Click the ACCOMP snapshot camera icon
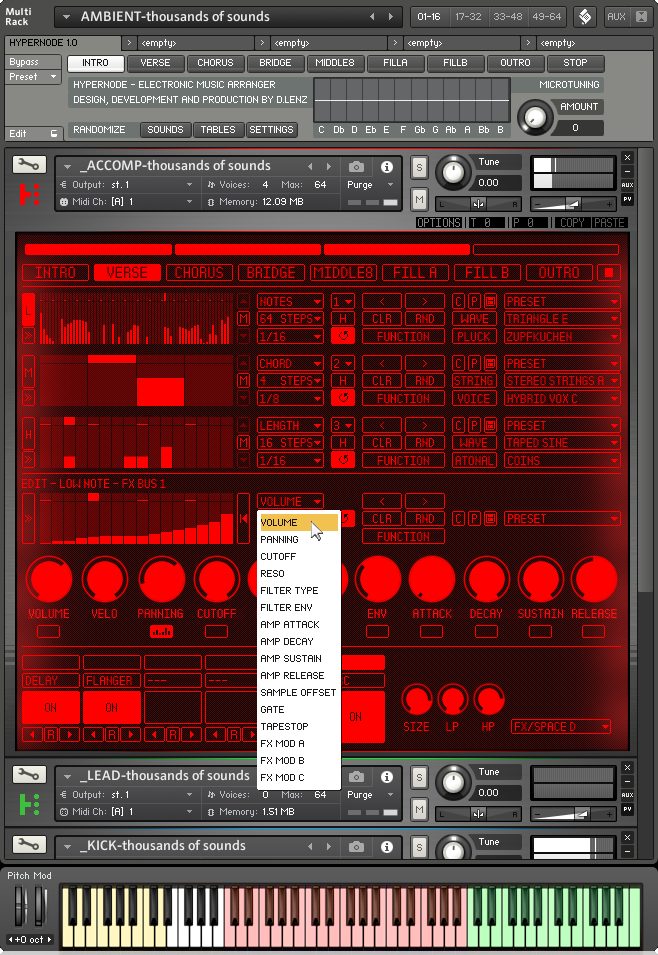The image size is (658, 955). 356,166
